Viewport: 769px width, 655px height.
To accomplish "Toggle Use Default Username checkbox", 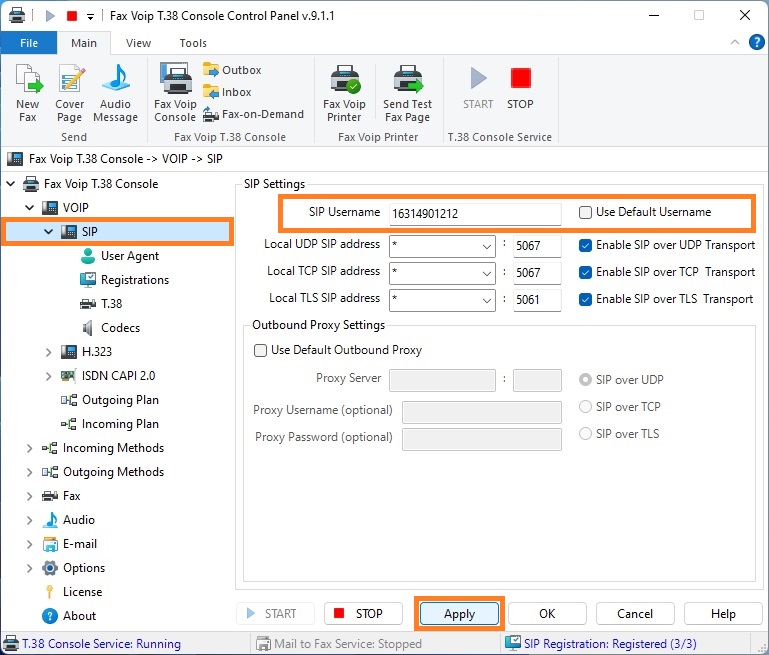I will point(585,212).
